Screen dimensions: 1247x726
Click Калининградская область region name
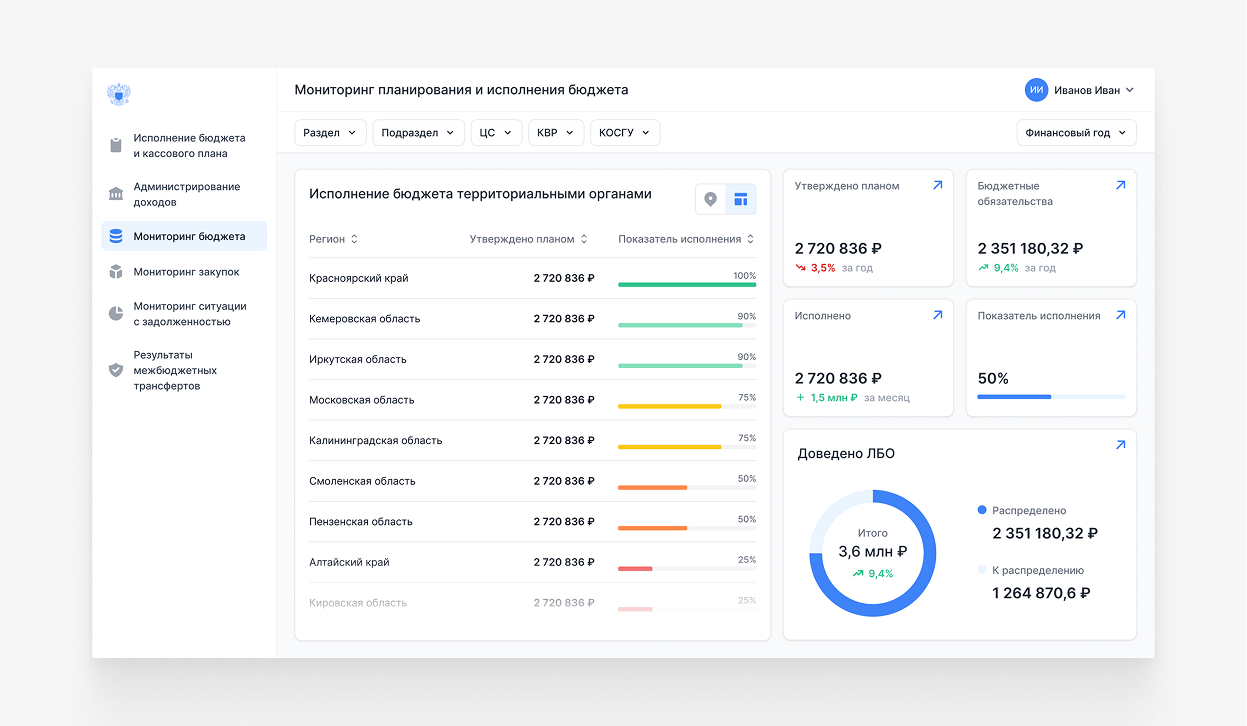[376, 441]
